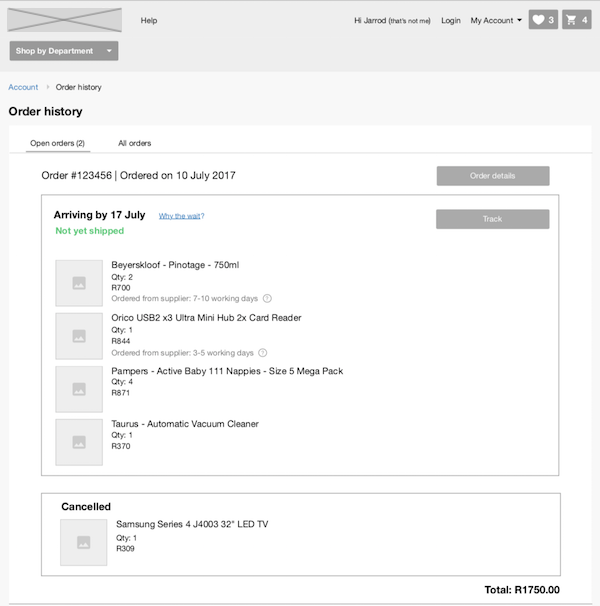
Task: Open Samsung LED TV product image
Action: tap(84, 542)
